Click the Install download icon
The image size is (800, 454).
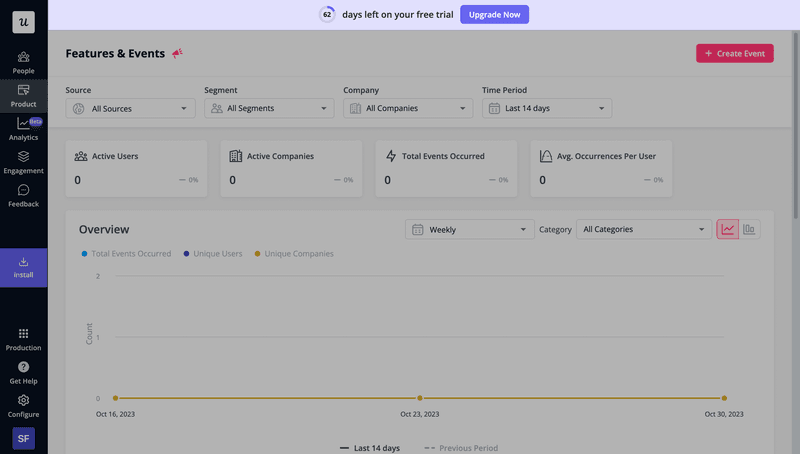tap(23, 262)
